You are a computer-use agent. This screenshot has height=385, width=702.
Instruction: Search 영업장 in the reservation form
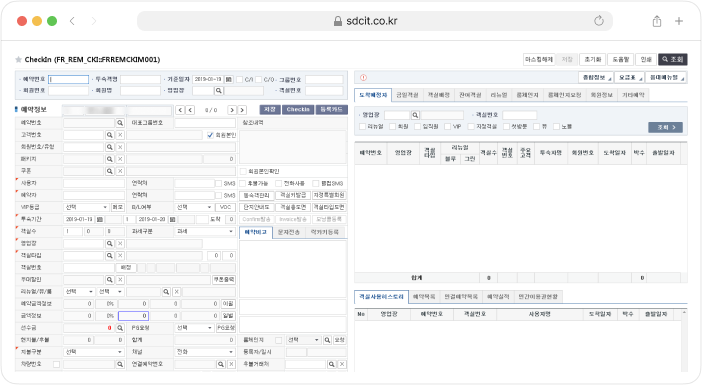pyautogui.click(x=110, y=244)
